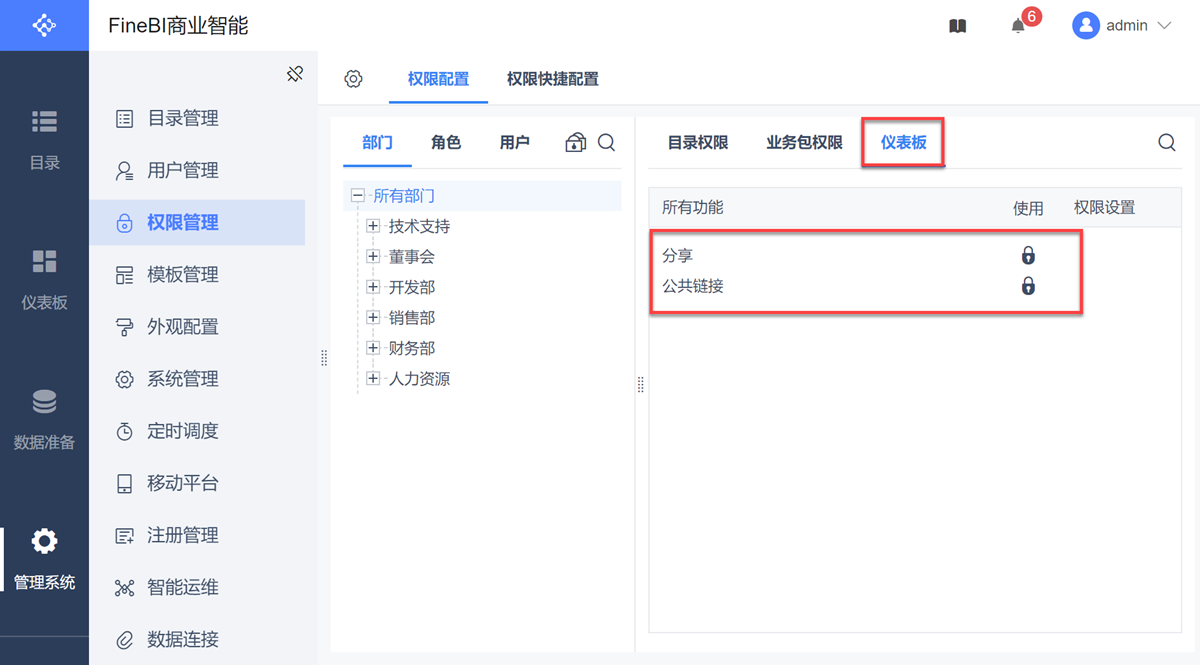
Task: Click the department view toggle icon
Action: coord(575,143)
